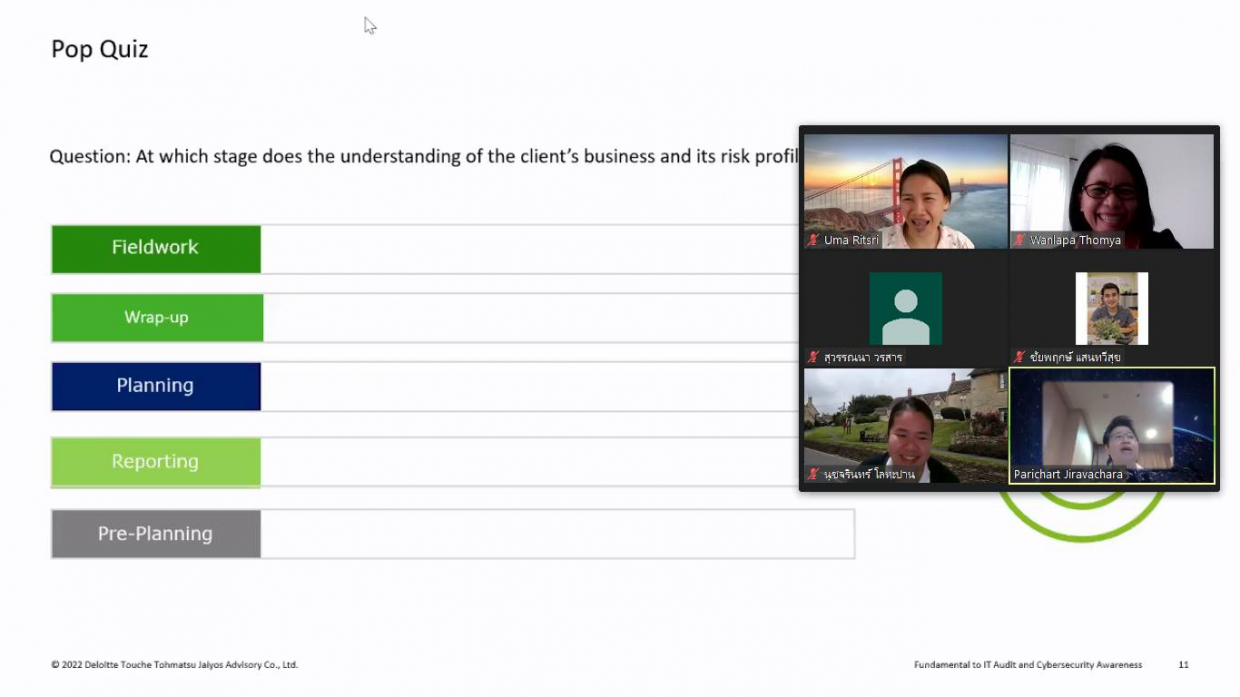1240x697 pixels.
Task: Click the empty box next to Pre-Planning
Action: pos(556,534)
